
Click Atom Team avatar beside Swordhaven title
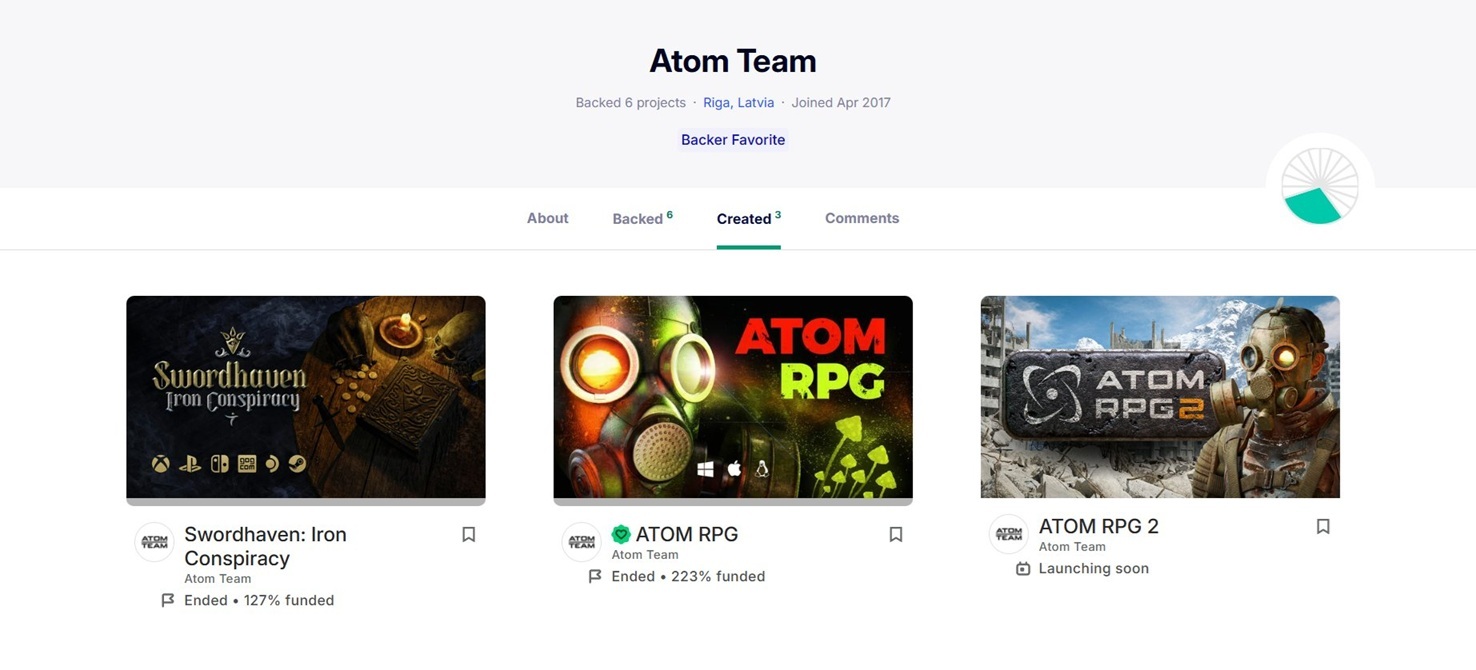click(x=155, y=542)
